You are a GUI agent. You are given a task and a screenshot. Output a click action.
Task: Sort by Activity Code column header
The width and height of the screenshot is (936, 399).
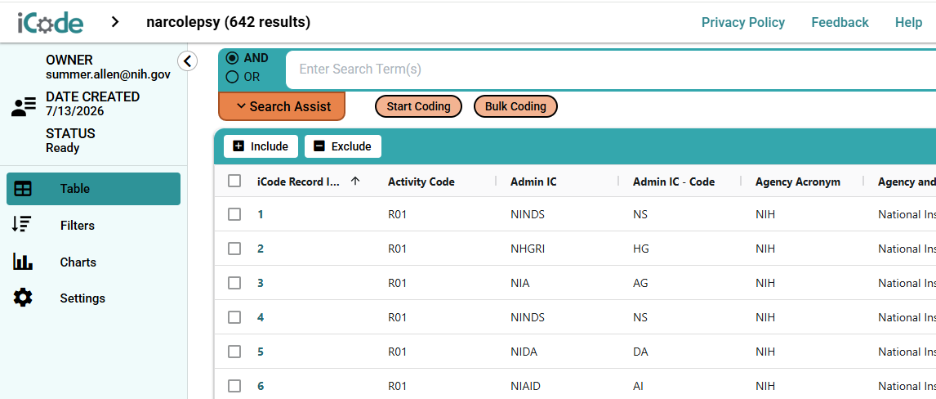pyautogui.click(x=421, y=182)
